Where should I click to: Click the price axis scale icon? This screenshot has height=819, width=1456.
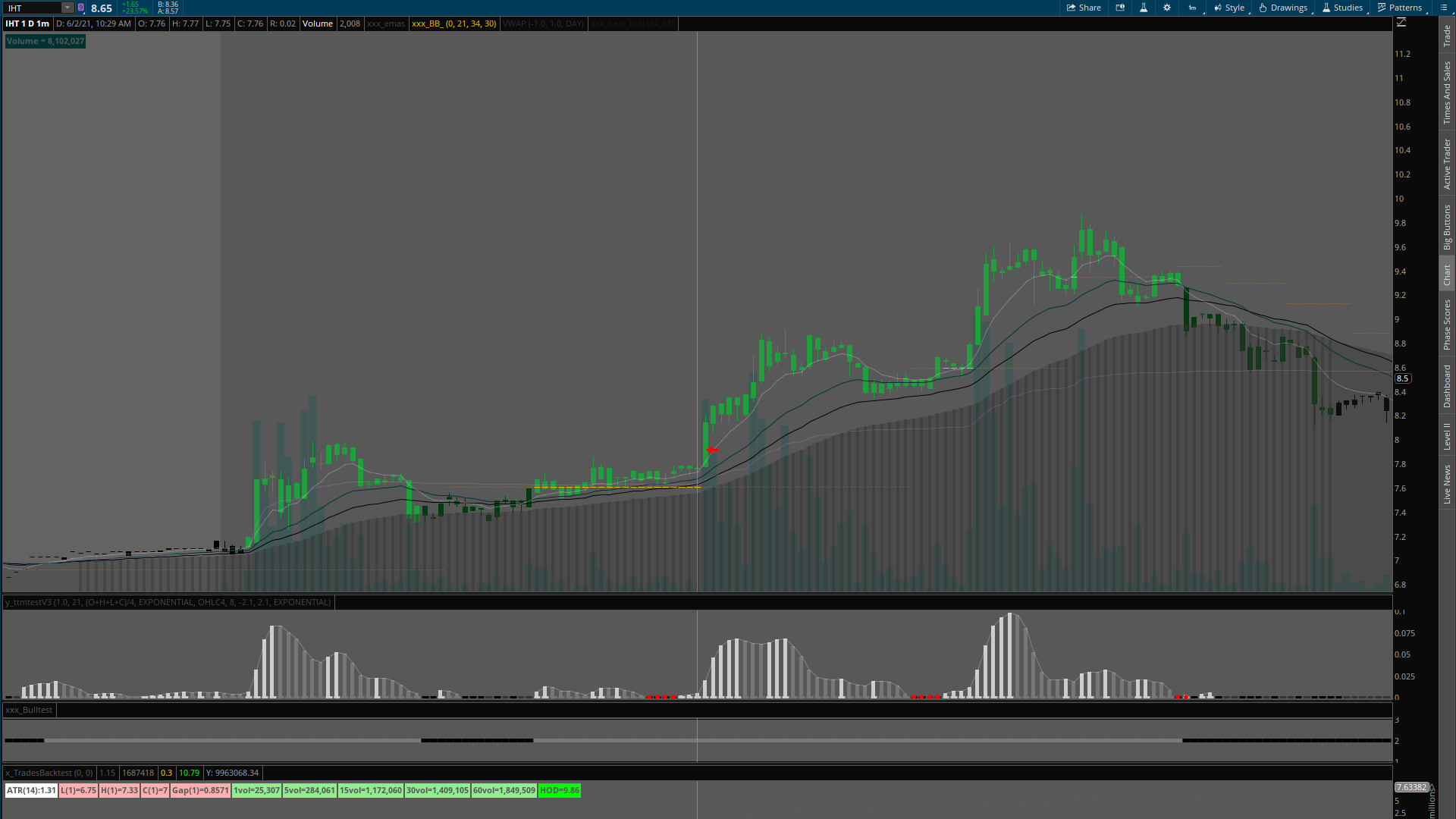click(x=1401, y=23)
